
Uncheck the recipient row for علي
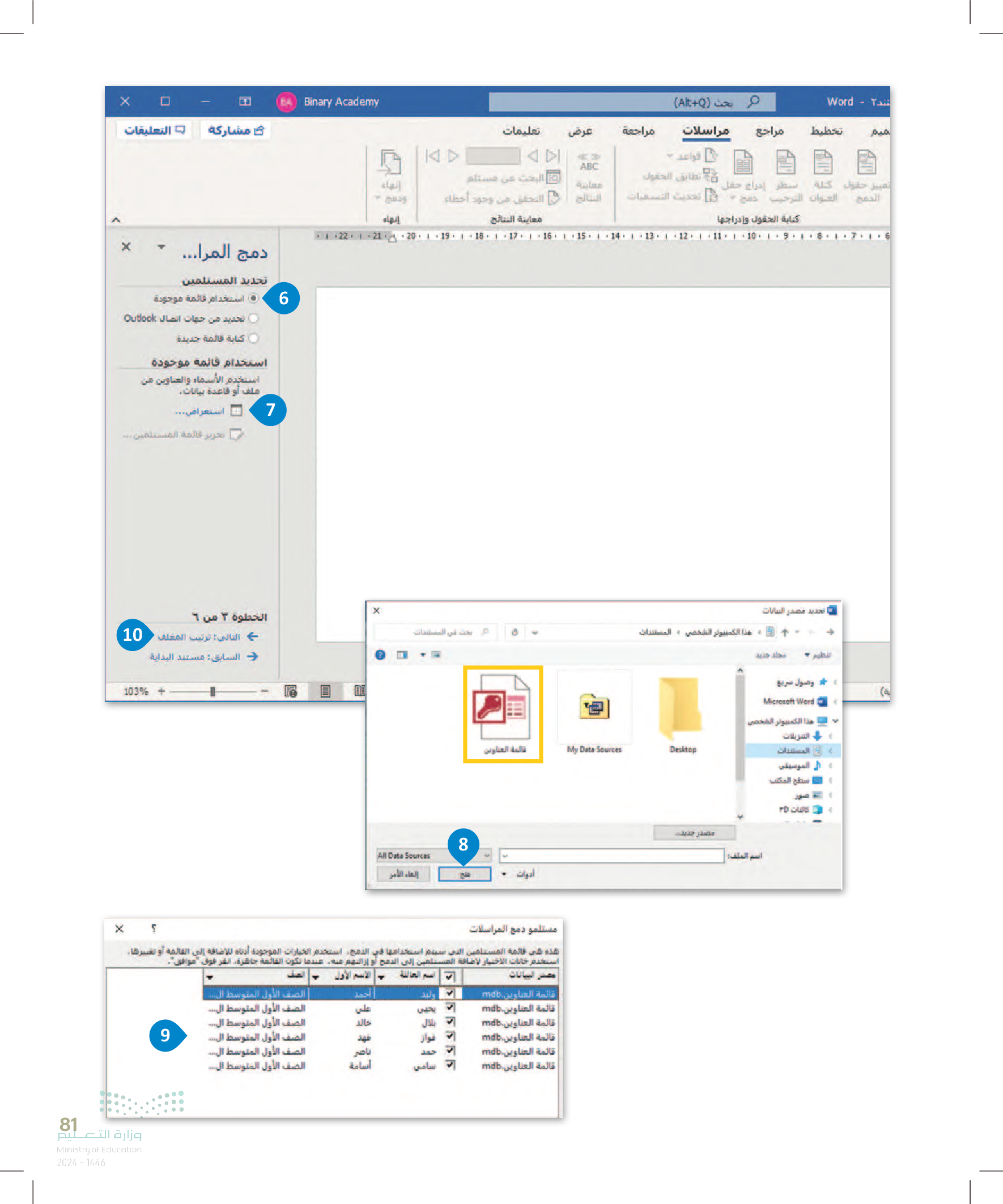[x=450, y=1007]
